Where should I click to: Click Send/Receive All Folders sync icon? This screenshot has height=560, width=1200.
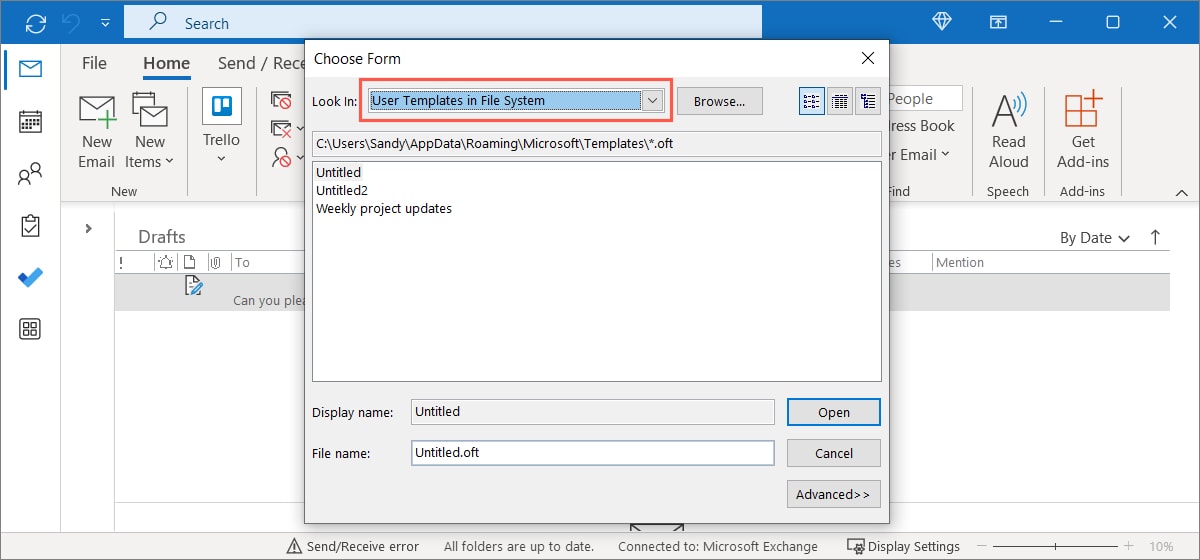(x=36, y=23)
